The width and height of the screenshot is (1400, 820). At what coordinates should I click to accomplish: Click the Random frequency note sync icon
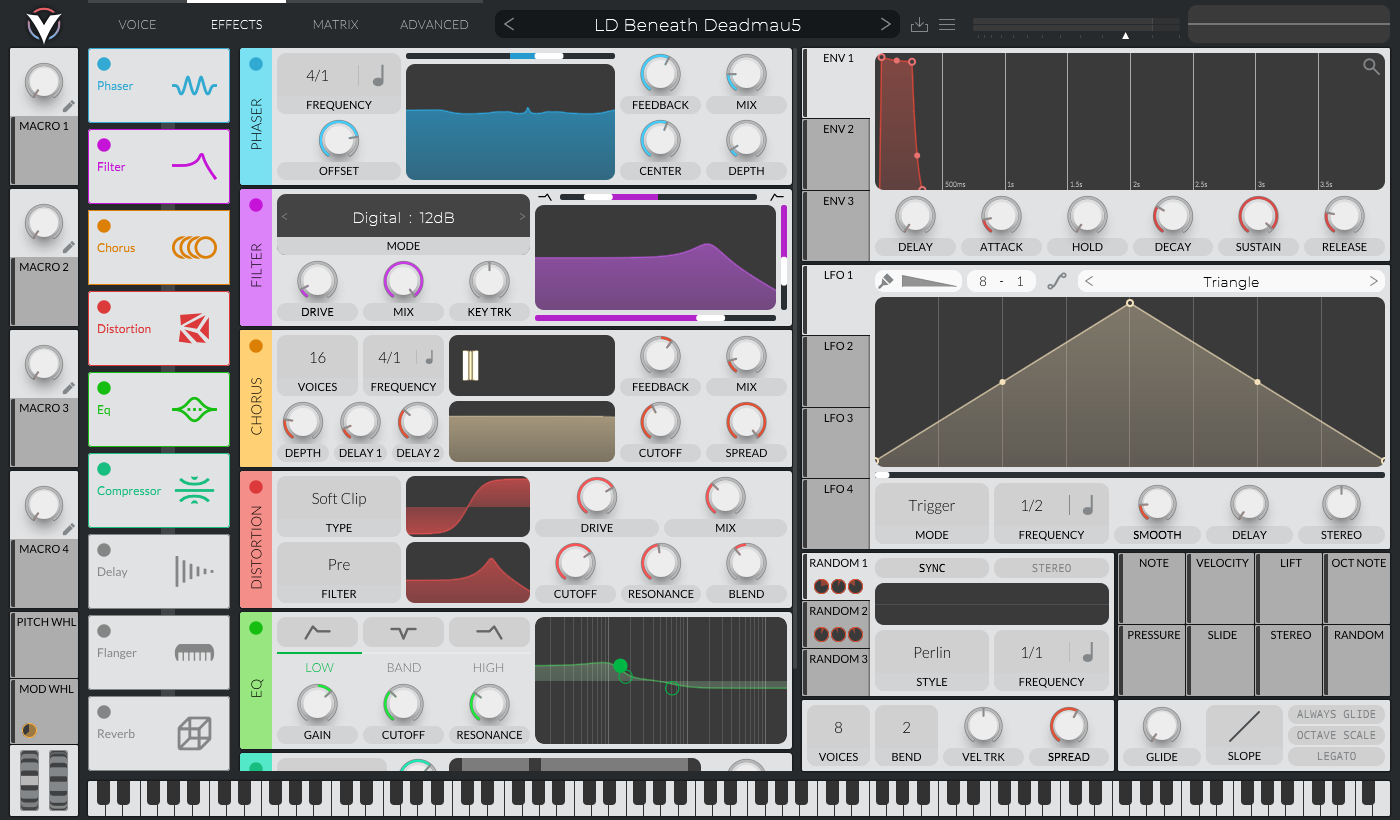(1088, 653)
